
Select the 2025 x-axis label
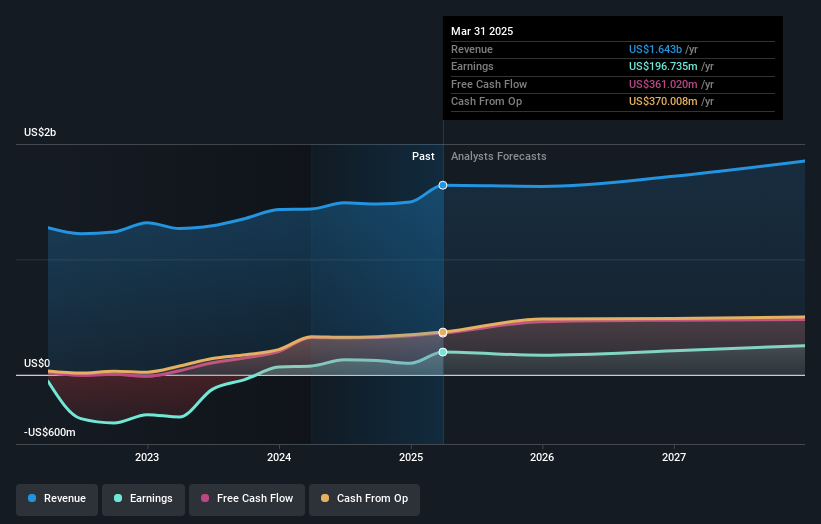point(411,458)
